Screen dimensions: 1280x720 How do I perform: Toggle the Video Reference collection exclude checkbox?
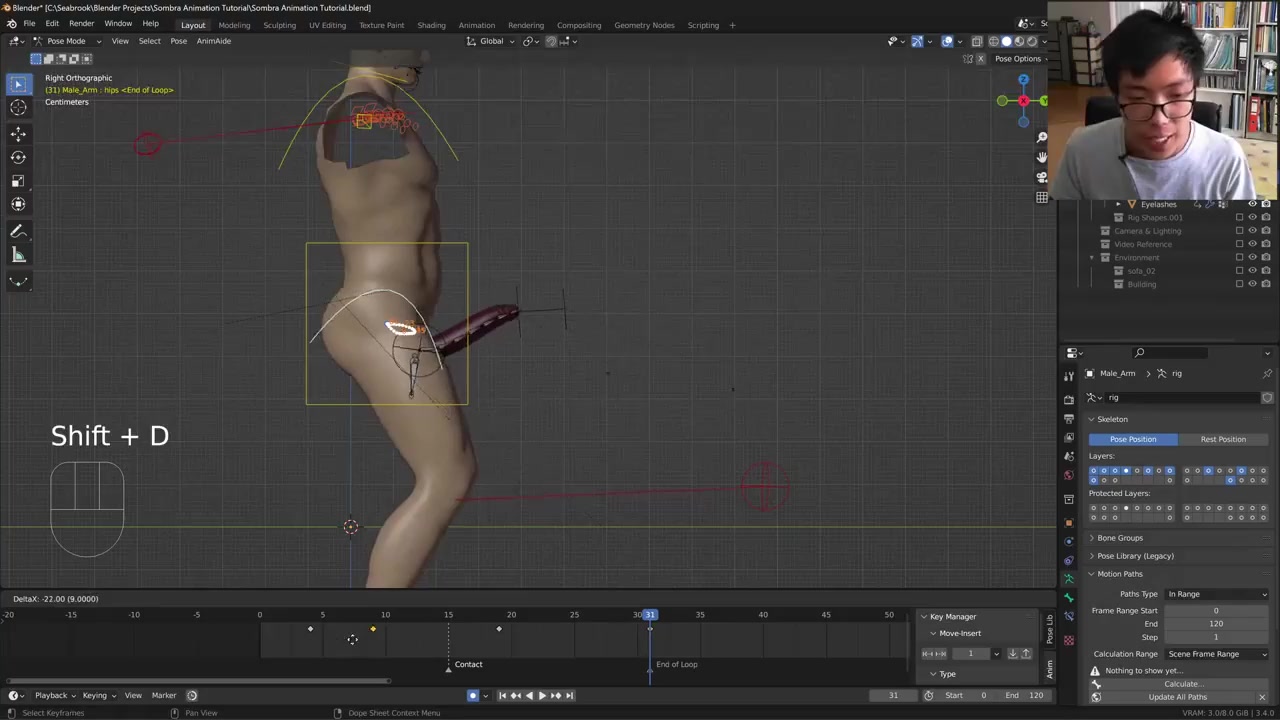1239,244
